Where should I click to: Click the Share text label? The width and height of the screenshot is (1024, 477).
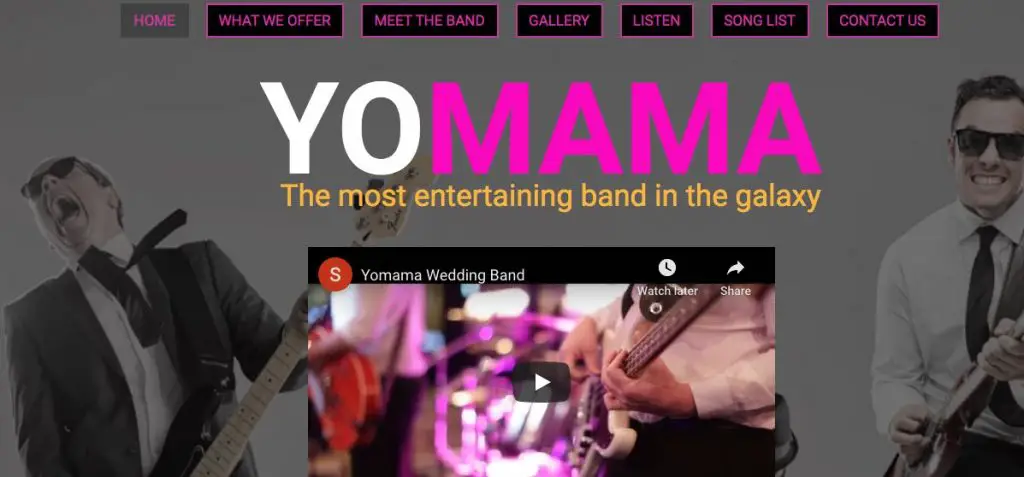click(735, 291)
